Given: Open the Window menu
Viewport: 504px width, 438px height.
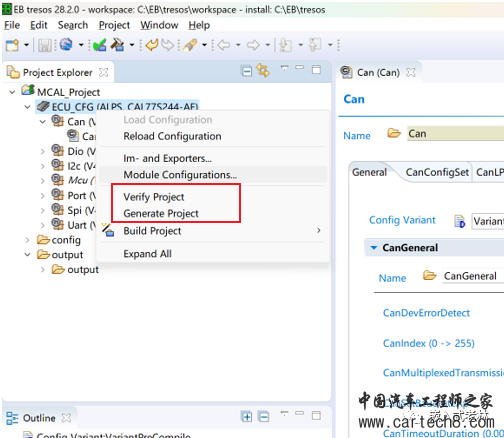Looking at the screenshot, I should (x=159, y=25).
